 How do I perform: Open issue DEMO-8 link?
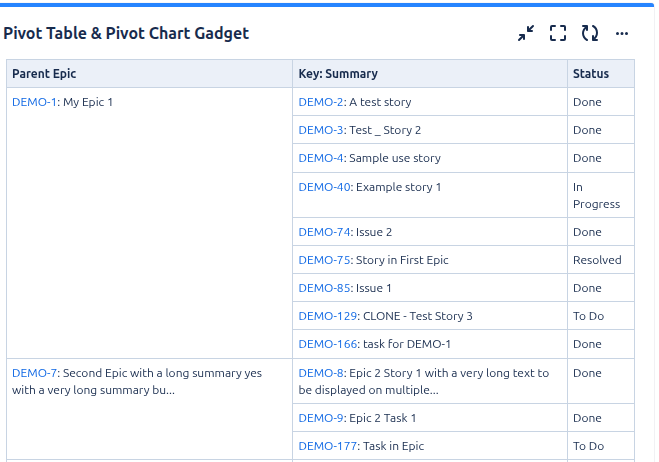click(x=321, y=373)
